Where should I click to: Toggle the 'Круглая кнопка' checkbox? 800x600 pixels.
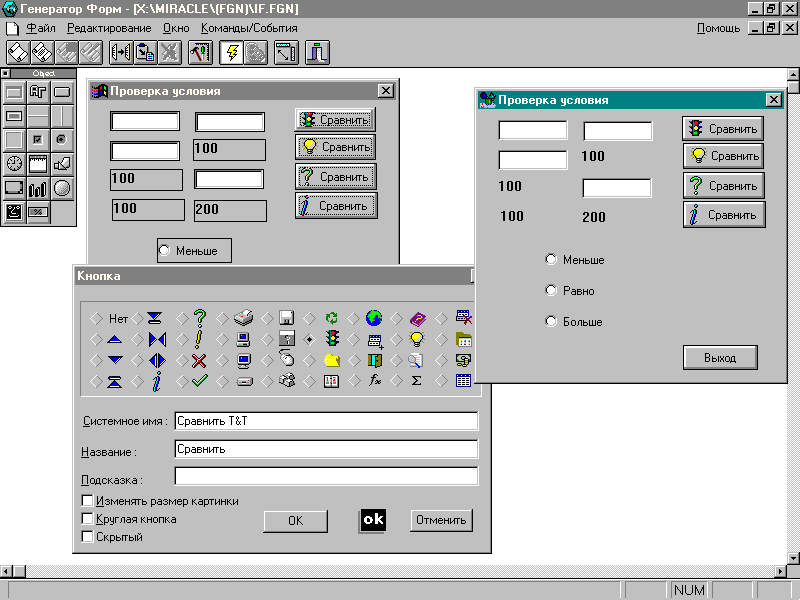click(88, 519)
